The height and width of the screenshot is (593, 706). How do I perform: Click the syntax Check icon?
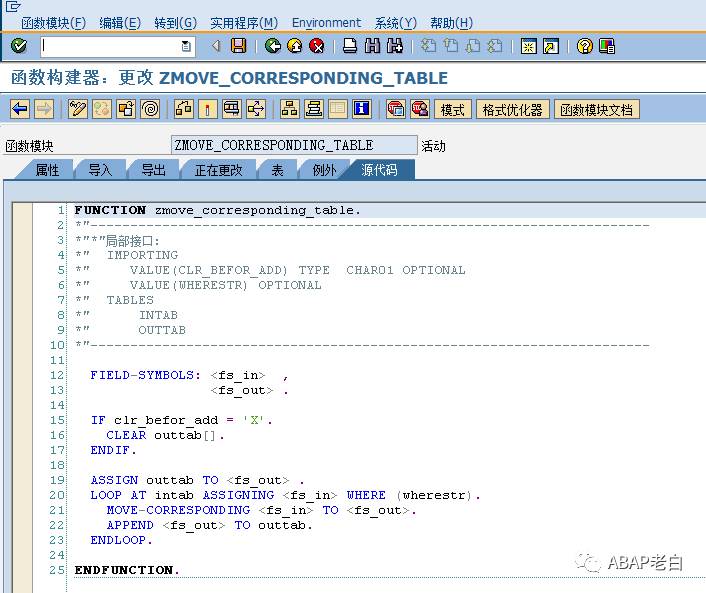pos(184,109)
